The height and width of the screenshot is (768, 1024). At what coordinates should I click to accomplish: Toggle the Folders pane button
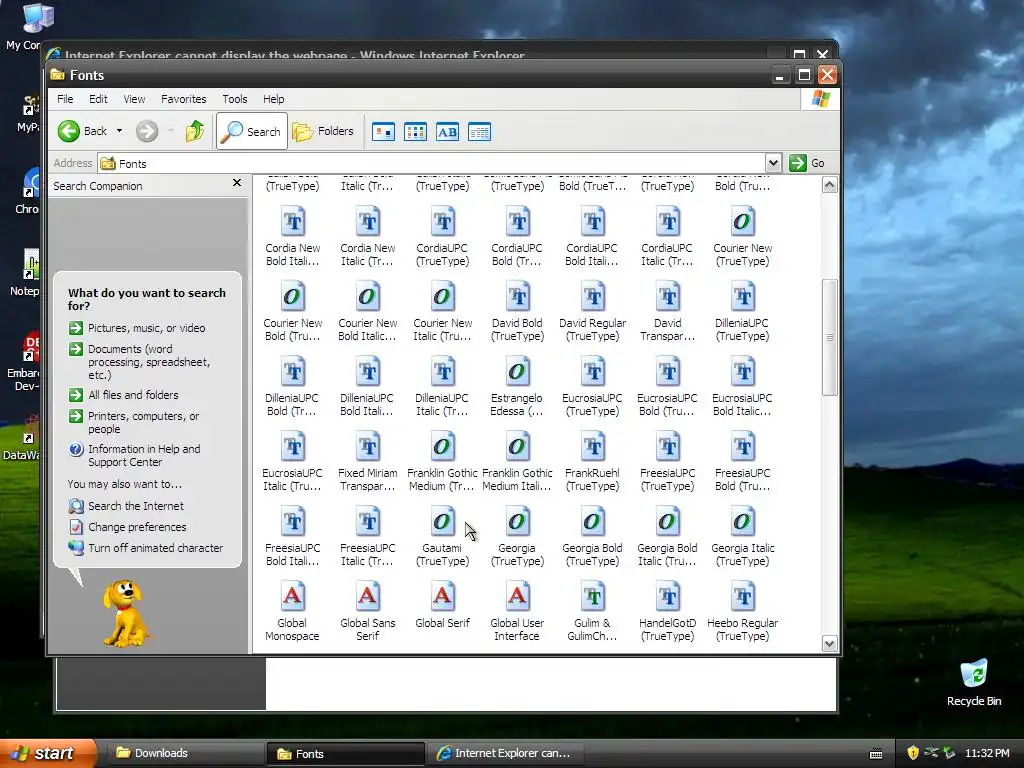coord(323,131)
